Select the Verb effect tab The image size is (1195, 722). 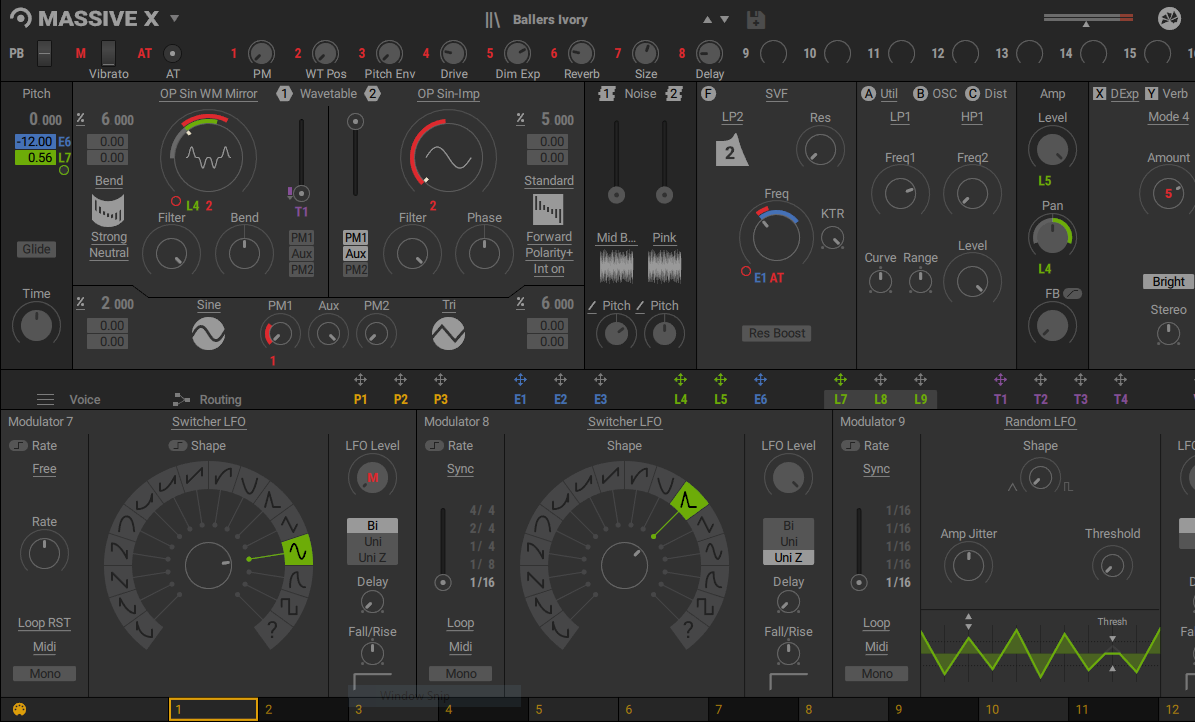click(1174, 94)
